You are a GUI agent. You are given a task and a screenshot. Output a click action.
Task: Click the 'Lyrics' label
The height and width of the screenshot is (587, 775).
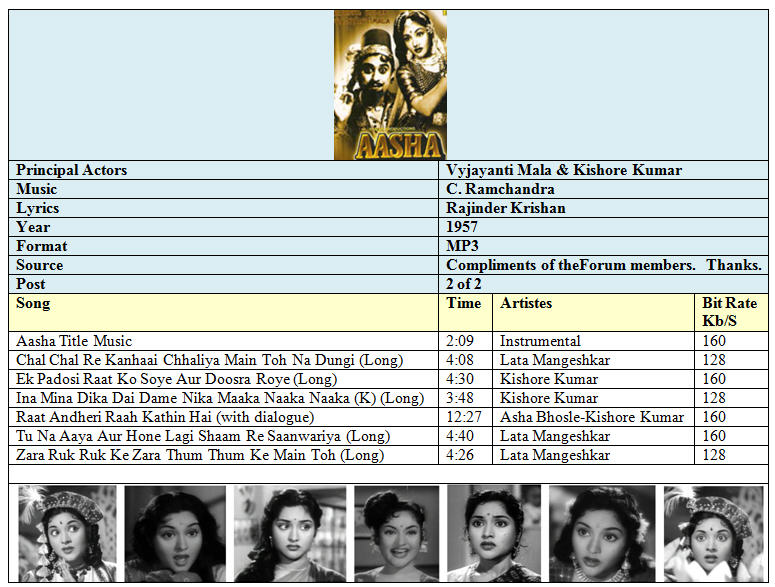pos(38,208)
